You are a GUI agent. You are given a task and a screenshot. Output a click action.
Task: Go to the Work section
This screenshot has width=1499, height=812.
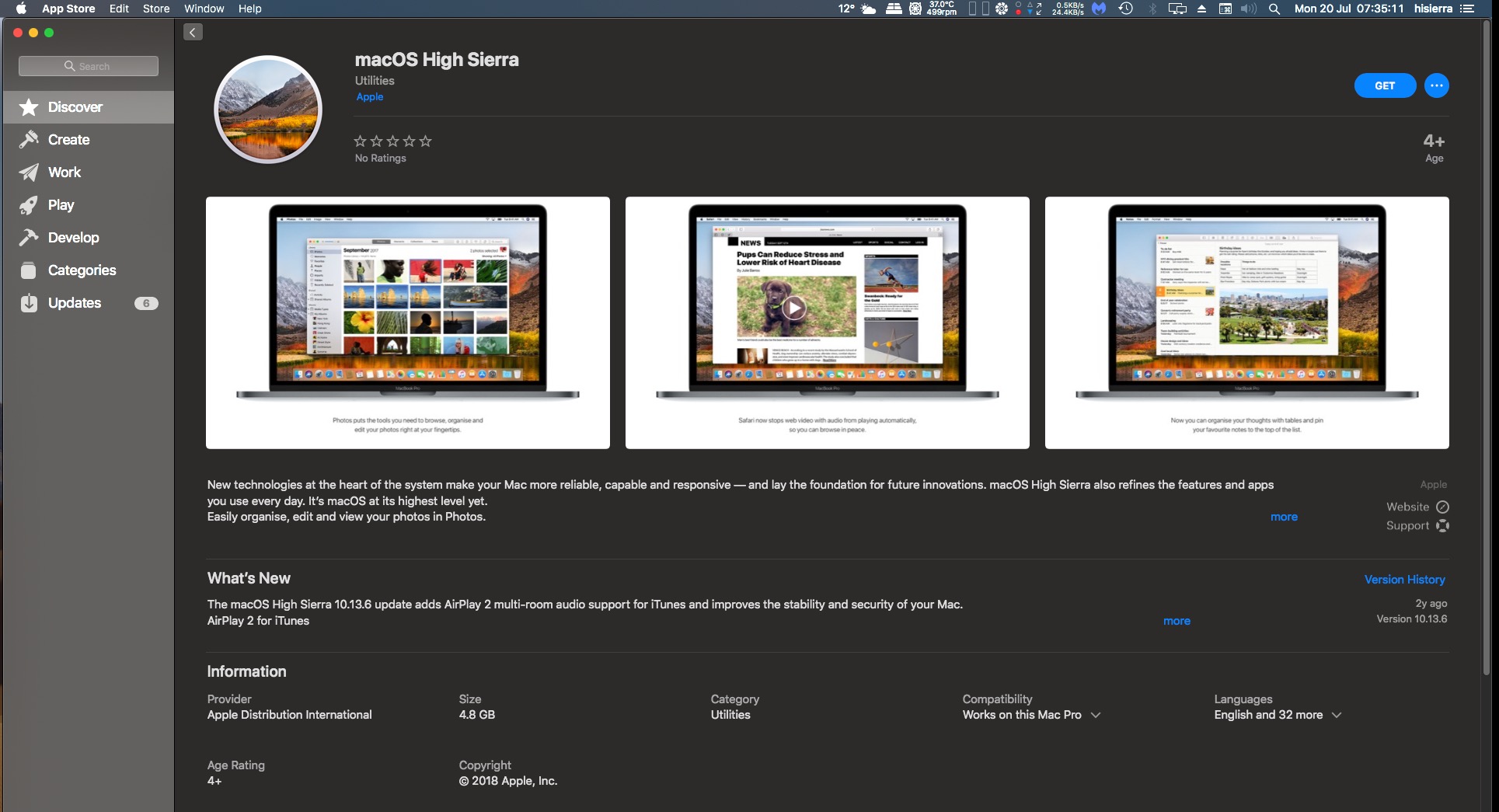pos(89,173)
